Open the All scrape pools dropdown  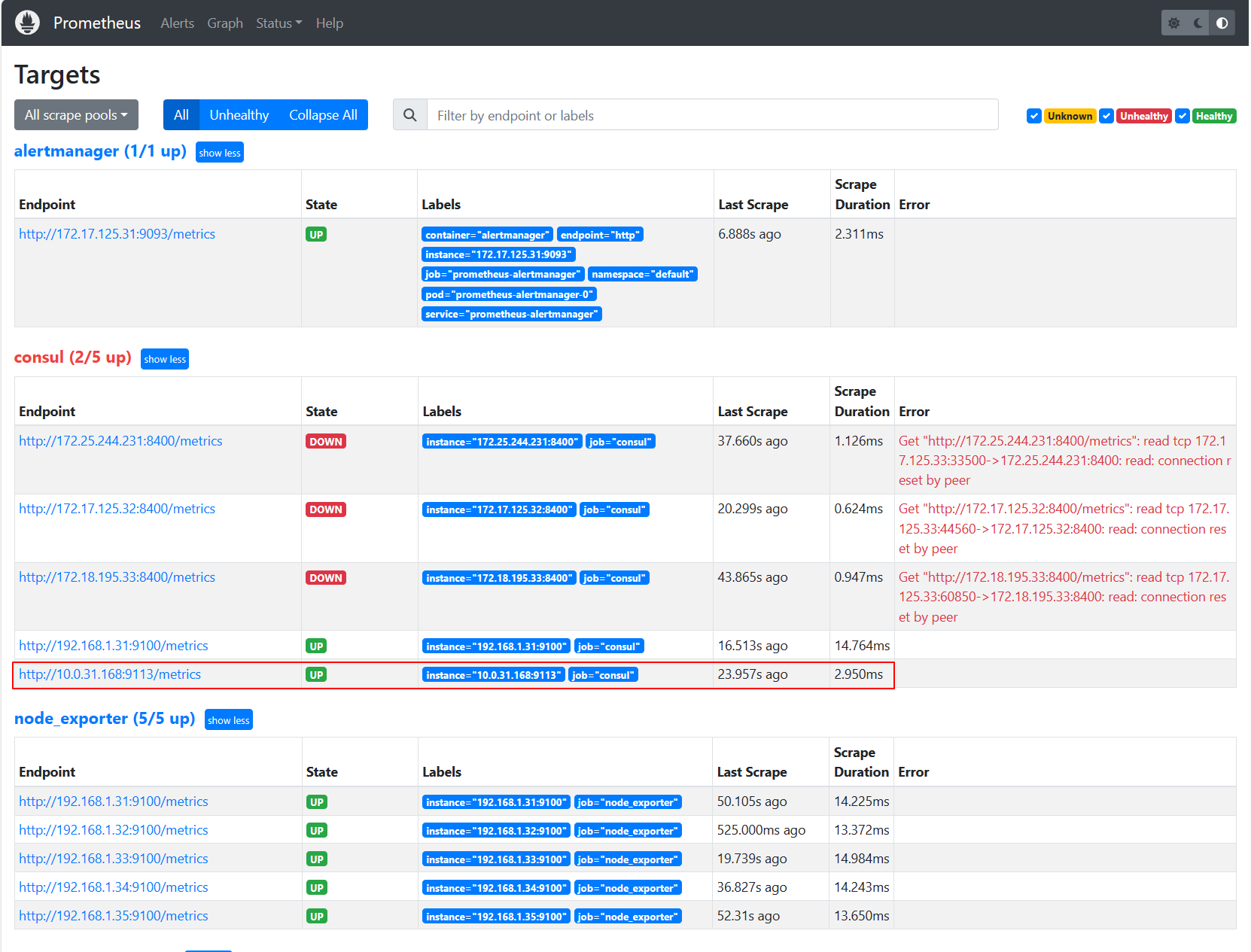[x=76, y=115]
